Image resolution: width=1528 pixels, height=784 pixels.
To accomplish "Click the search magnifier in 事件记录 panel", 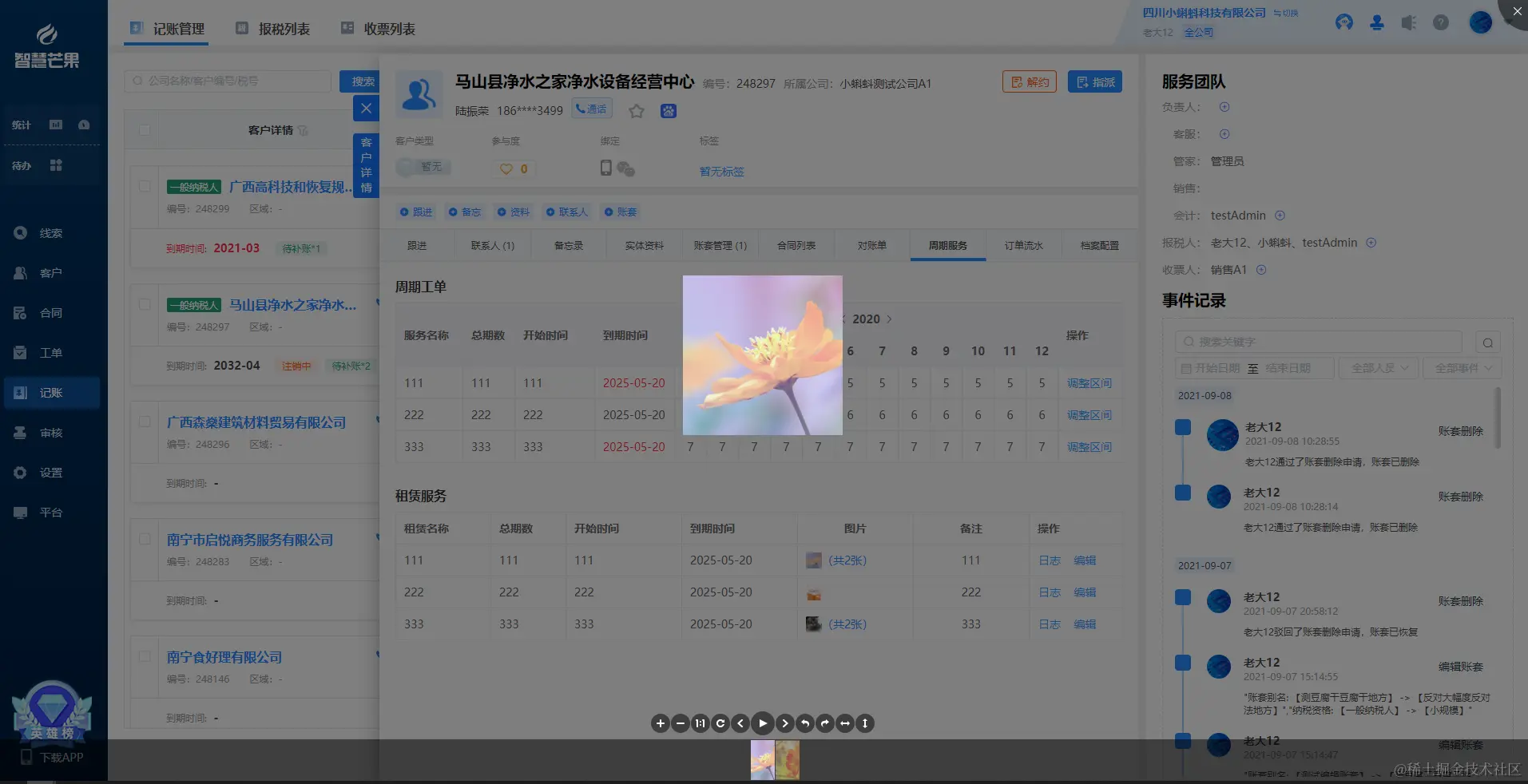I will (1486, 342).
